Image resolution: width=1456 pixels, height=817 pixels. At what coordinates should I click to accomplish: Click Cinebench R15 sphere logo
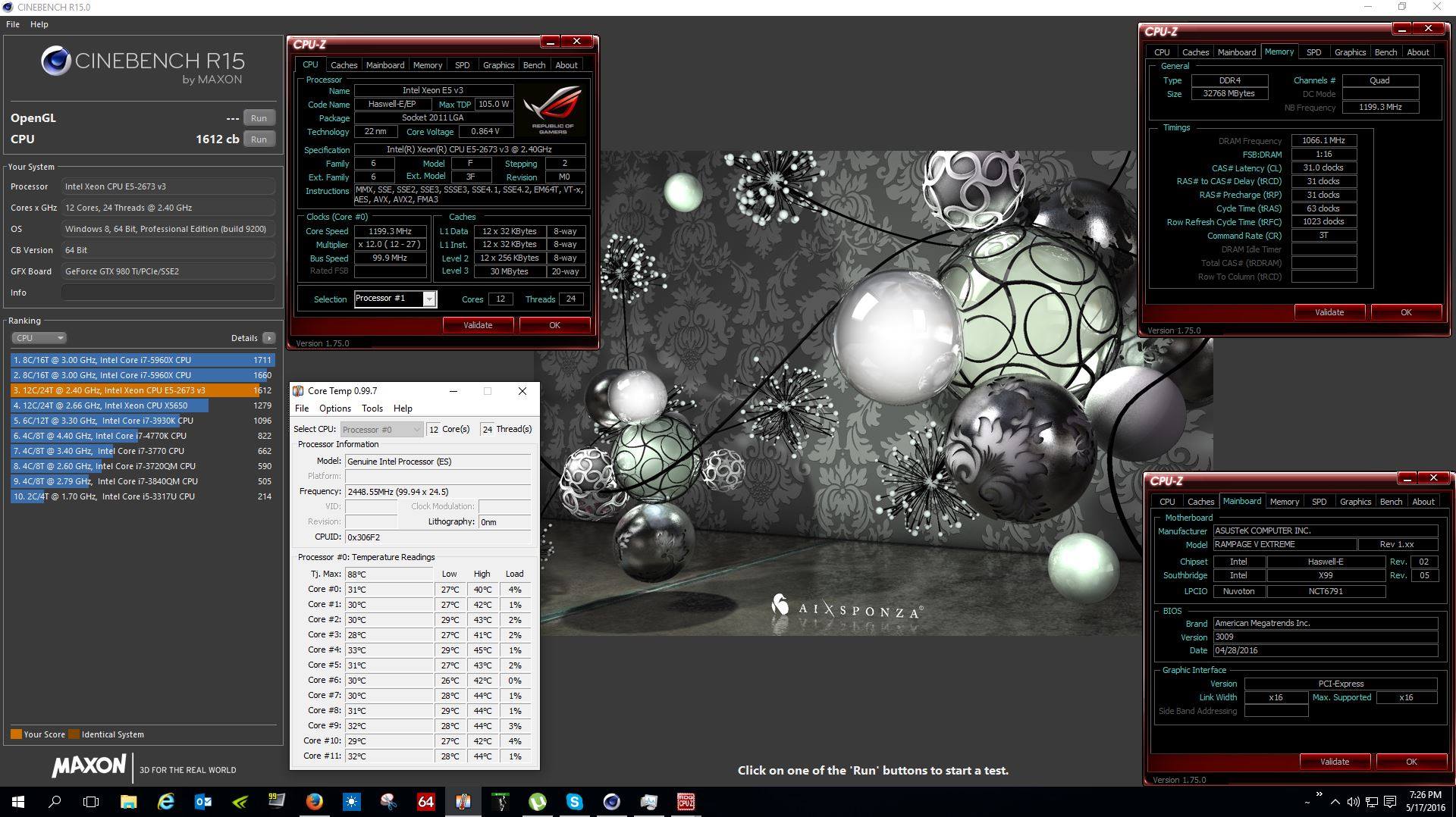pyautogui.click(x=55, y=61)
